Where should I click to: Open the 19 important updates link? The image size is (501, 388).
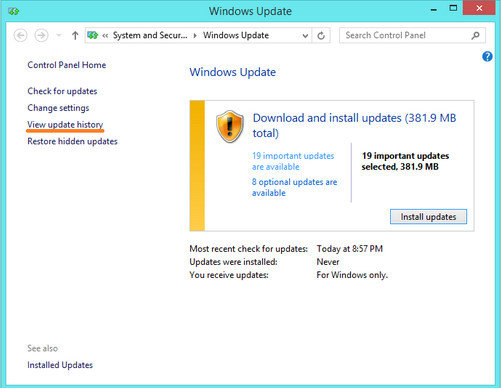click(293, 161)
